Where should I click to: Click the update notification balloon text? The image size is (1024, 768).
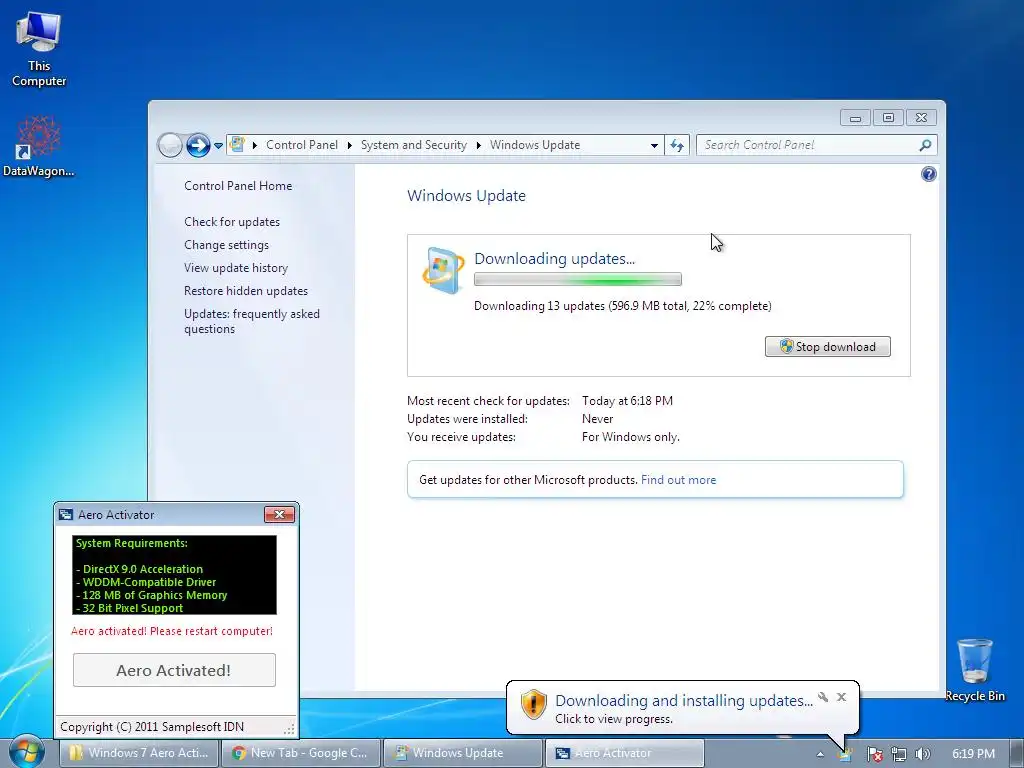tap(684, 708)
